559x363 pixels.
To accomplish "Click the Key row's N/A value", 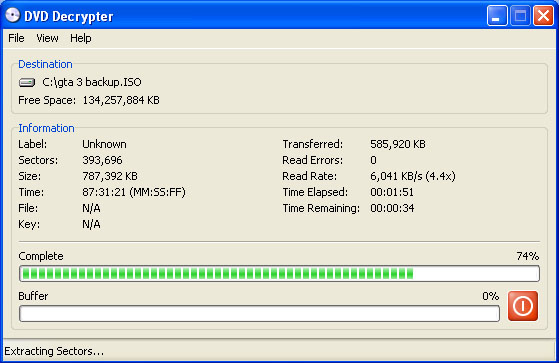I will point(91,224).
